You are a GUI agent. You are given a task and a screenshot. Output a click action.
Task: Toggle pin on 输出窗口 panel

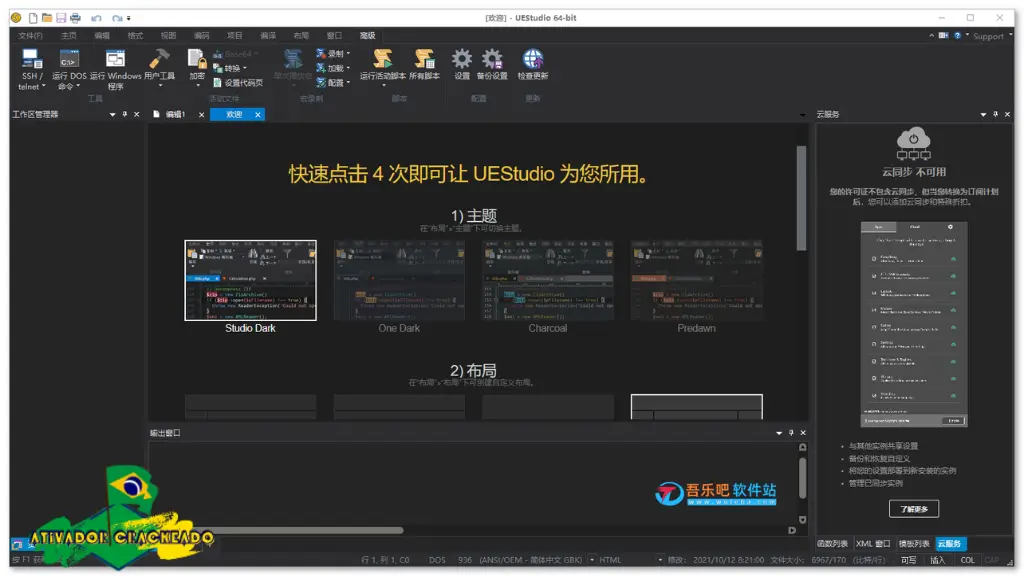791,433
